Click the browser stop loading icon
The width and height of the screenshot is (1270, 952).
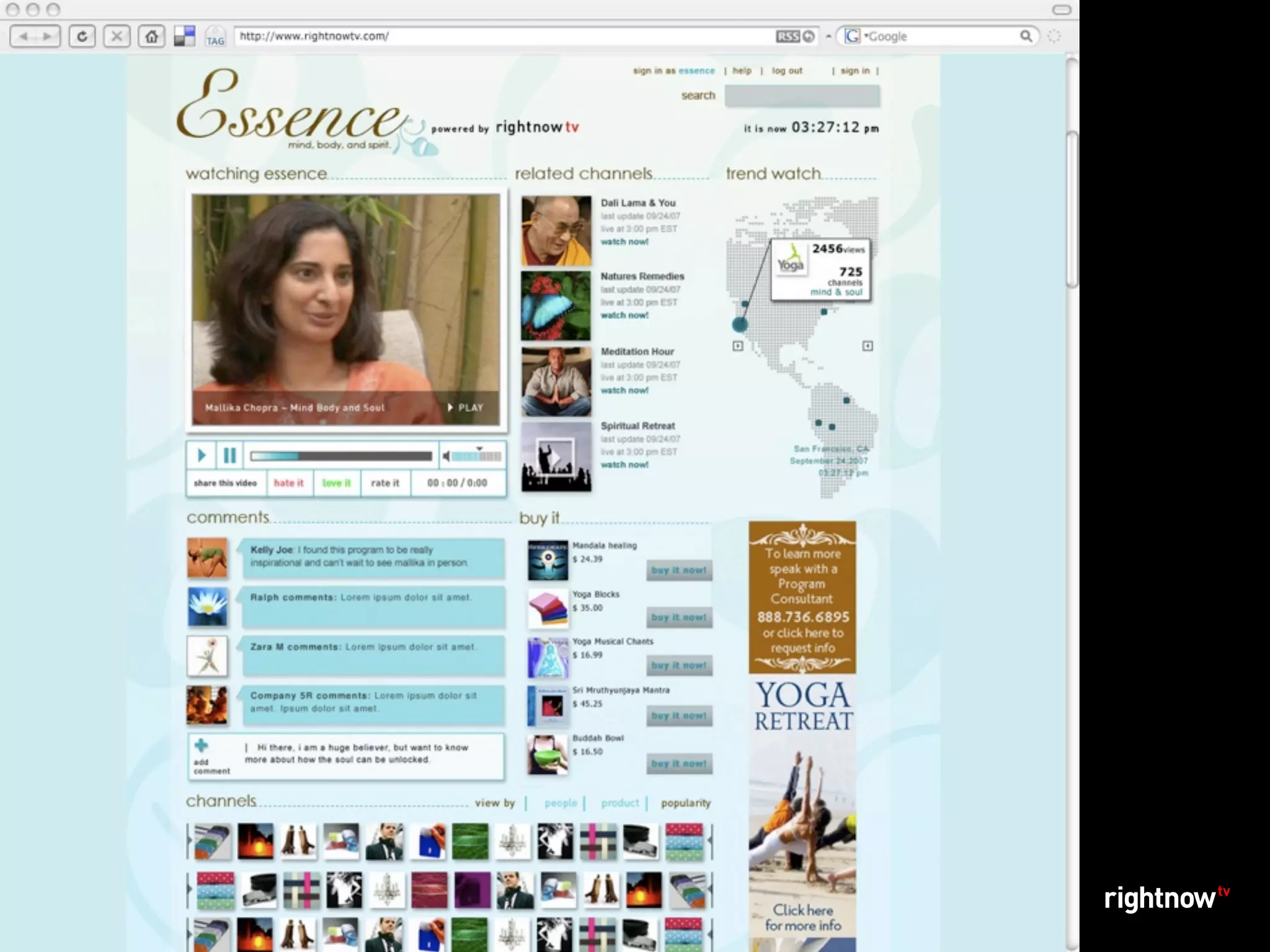[x=117, y=37]
